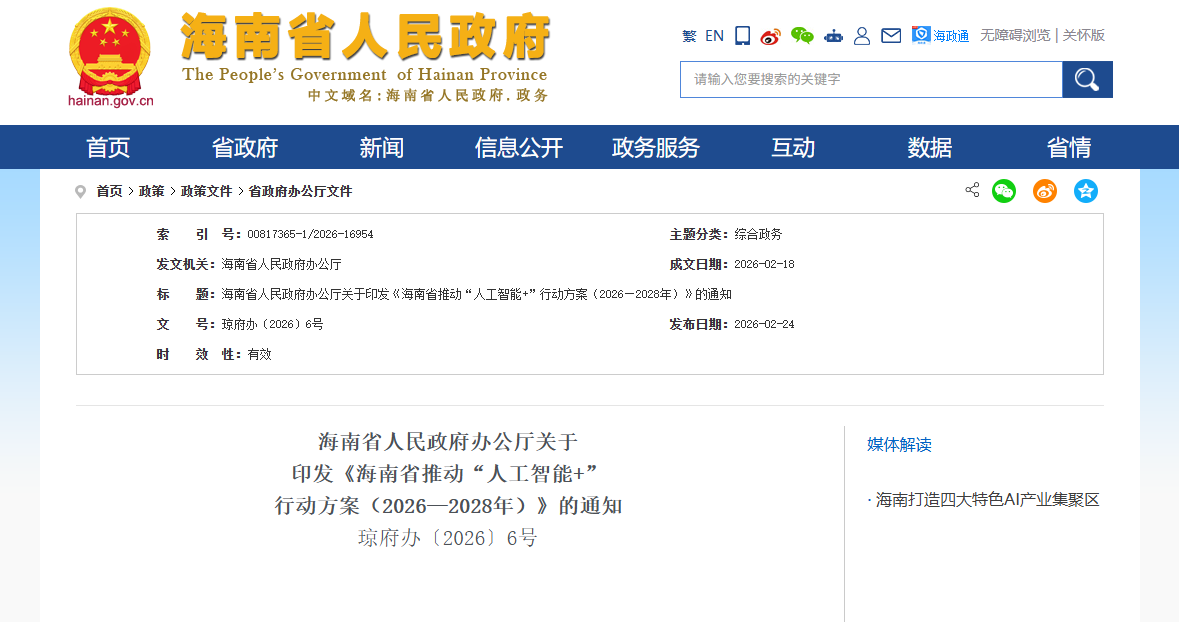This screenshot has height=622, width=1179.
Task: Switch the site to English via EN
Action: click(x=714, y=35)
